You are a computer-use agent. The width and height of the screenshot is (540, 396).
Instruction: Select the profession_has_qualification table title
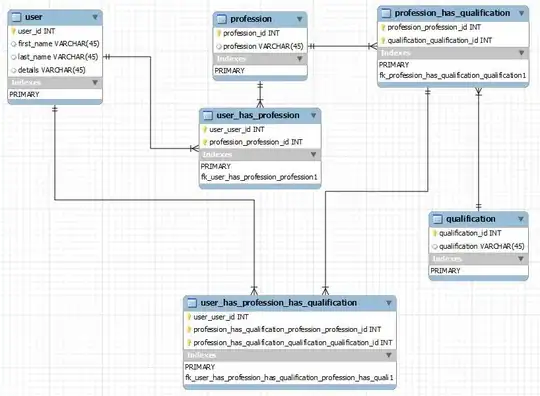(x=453, y=13)
